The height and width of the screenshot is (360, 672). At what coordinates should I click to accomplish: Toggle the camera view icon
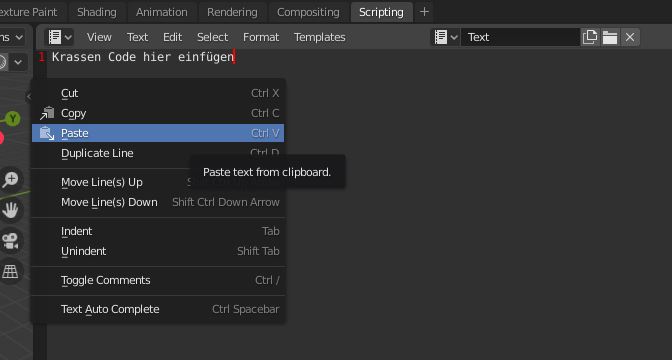(10, 241)
